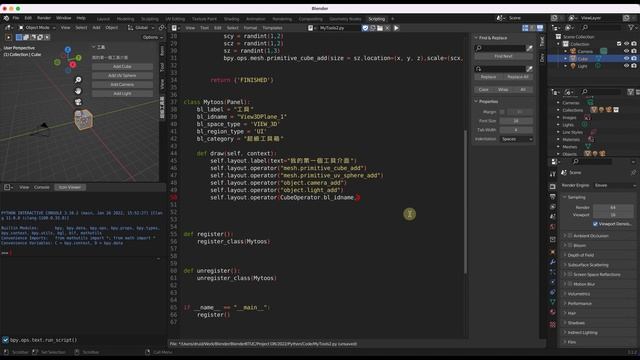Collapse the Find & Replace panel
640x360 pixels.
point(493,38)
